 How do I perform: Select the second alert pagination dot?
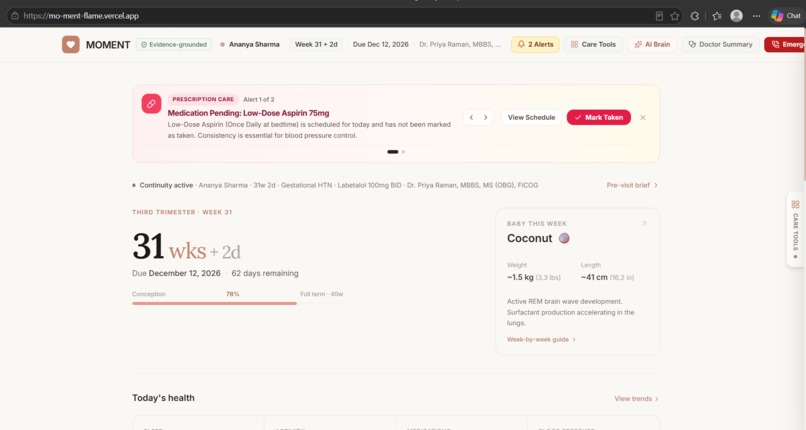point(404,152)
